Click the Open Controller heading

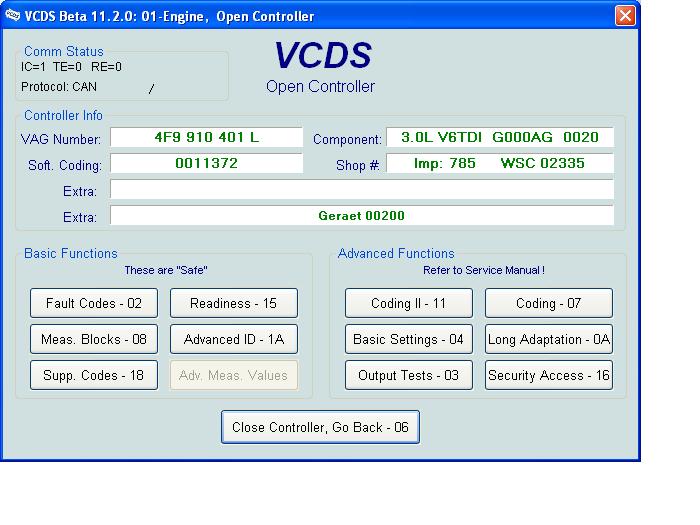320,86
